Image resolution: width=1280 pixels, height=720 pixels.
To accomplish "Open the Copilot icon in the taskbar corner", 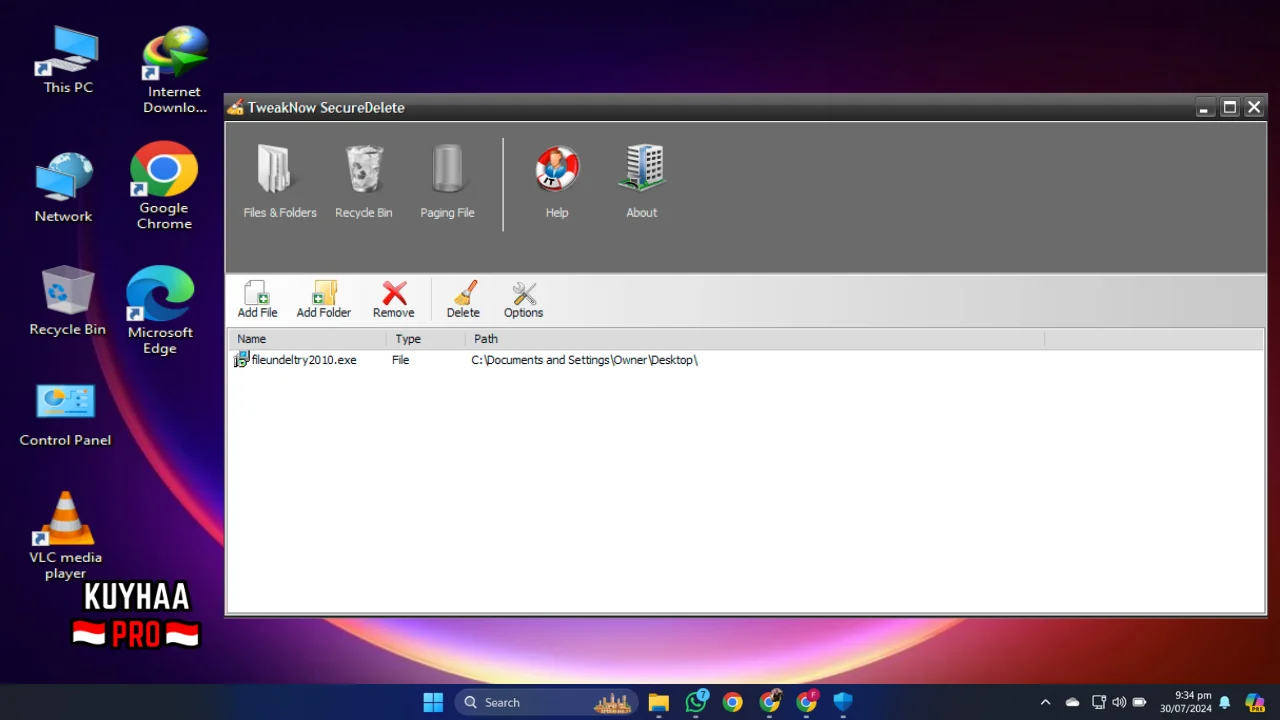I will [1254, 702].
